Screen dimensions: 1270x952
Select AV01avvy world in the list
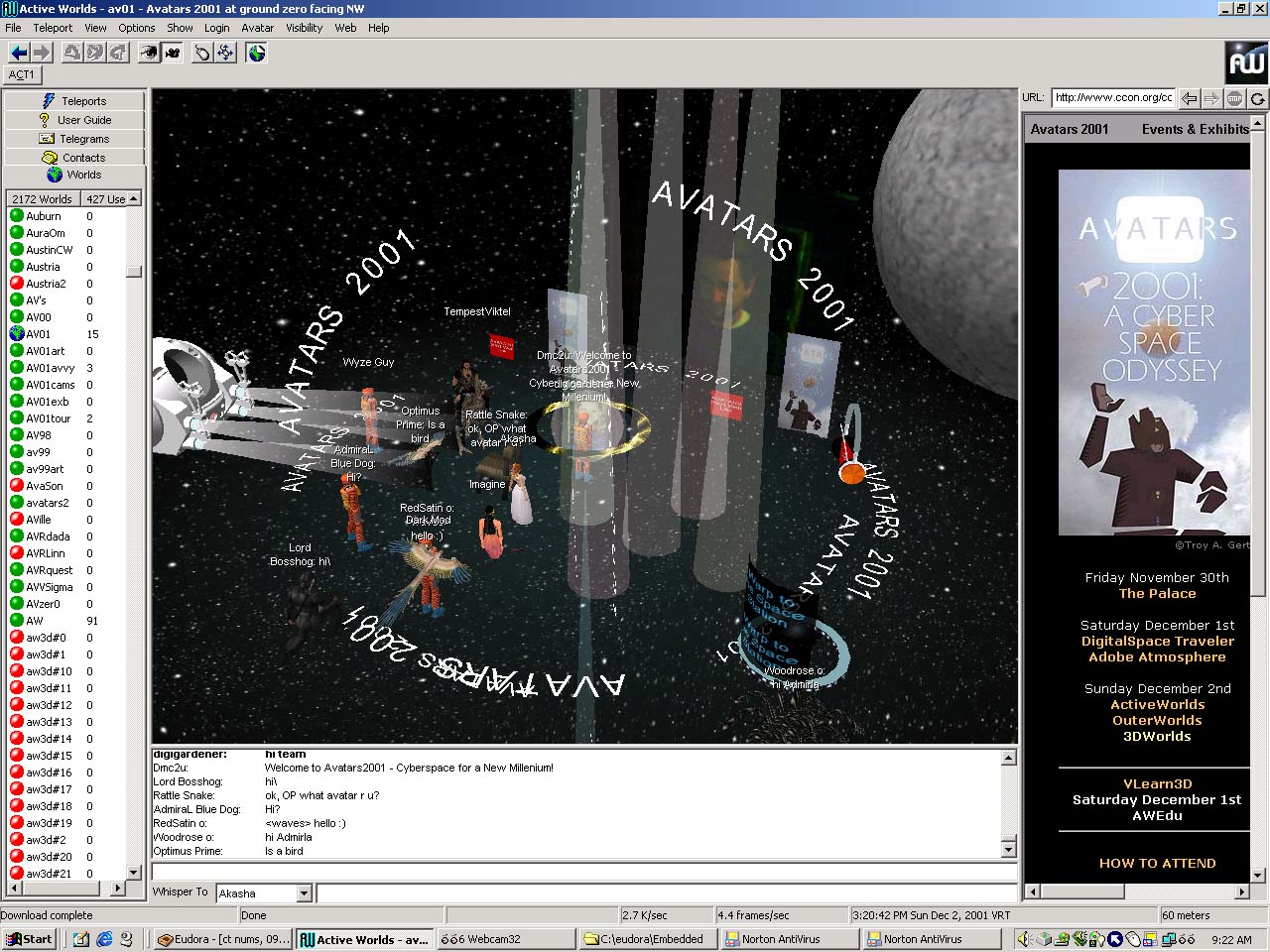tap(50, 368)
